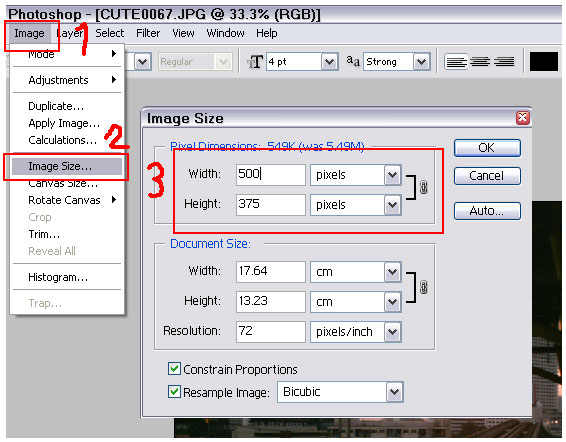Screen dimensions: 566x442
Task: Open the Strong anti-aliasing dropdown
Action: pyautogui.click(x=422, y=62)
